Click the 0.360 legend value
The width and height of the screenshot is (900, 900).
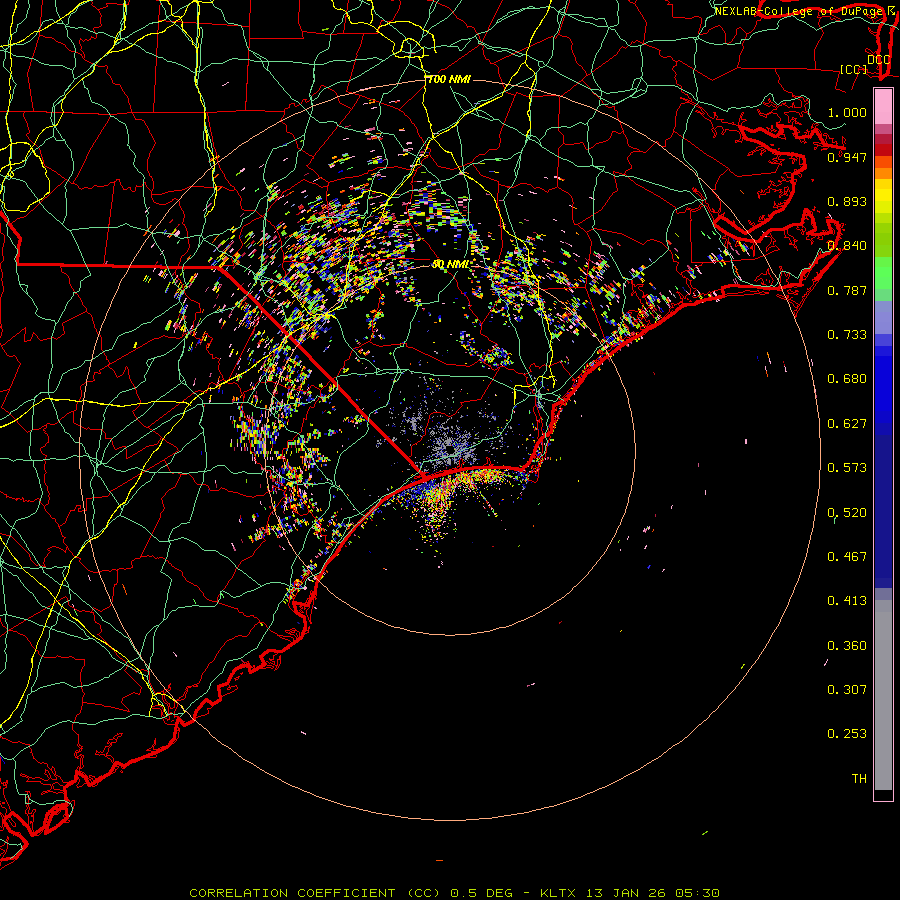pyautogui.click(x=847, y=646)
